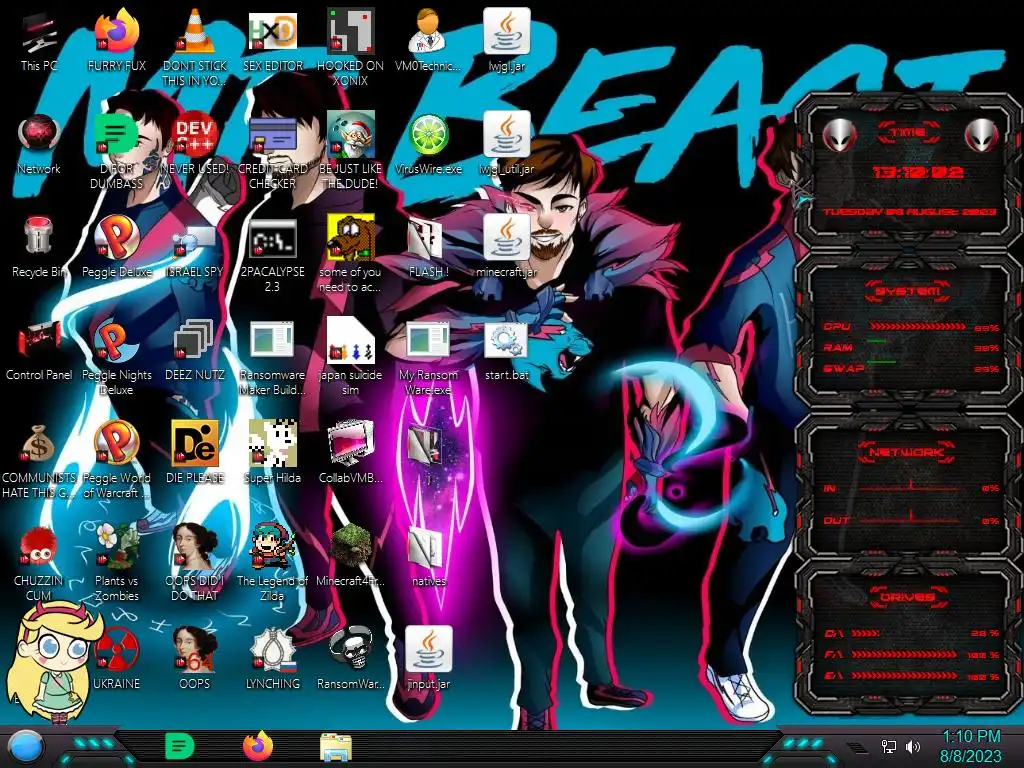Select the lwjgl_util.jar file

pos(506,144)
